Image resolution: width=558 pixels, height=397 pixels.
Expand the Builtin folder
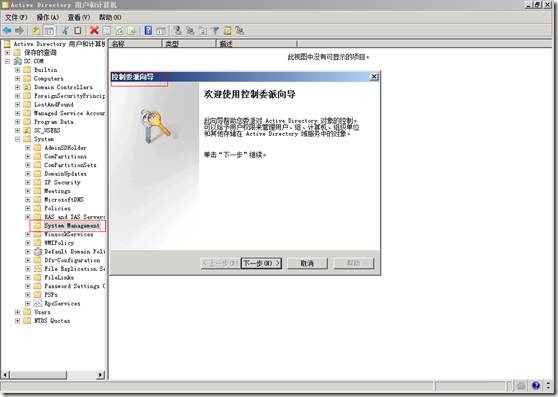pos(17,70)
